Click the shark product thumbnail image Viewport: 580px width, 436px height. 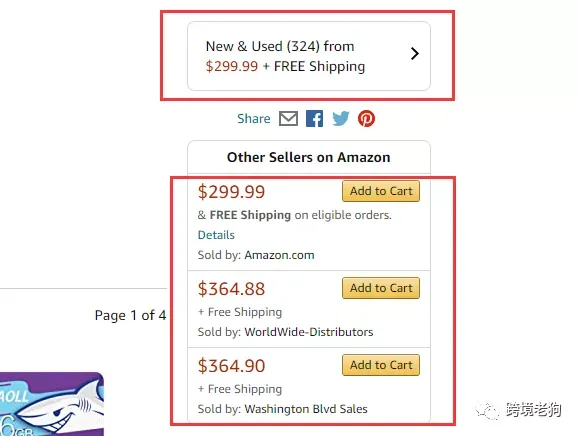[52, 404]
